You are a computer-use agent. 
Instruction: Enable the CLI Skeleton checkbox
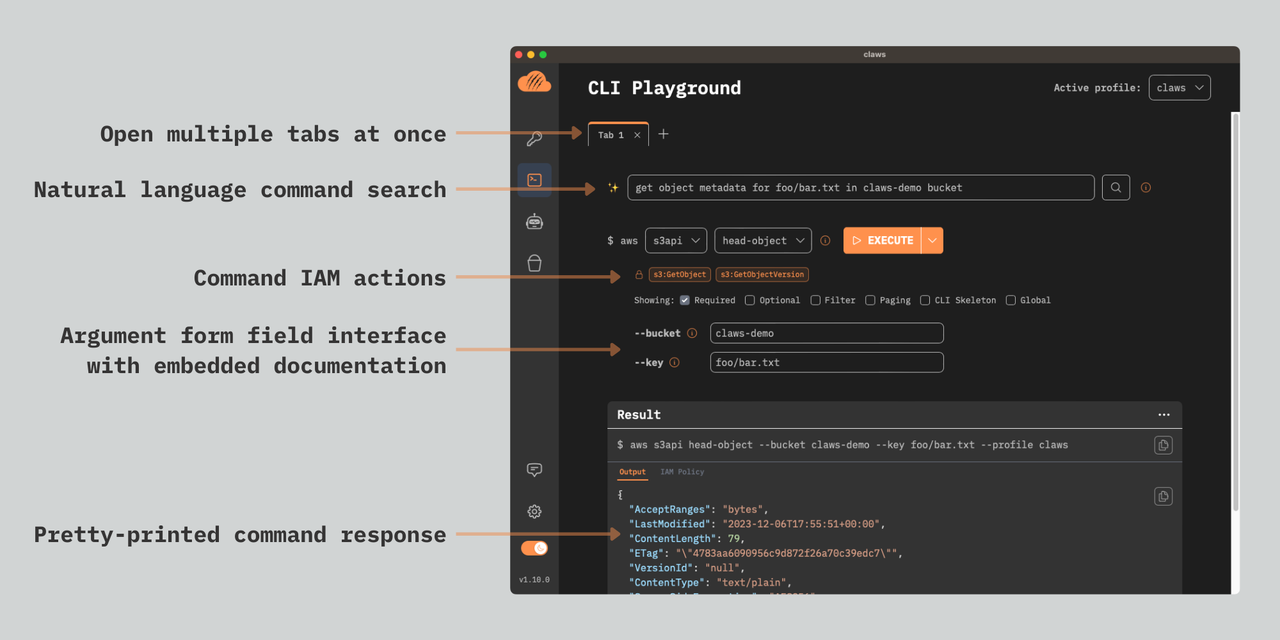925,300
